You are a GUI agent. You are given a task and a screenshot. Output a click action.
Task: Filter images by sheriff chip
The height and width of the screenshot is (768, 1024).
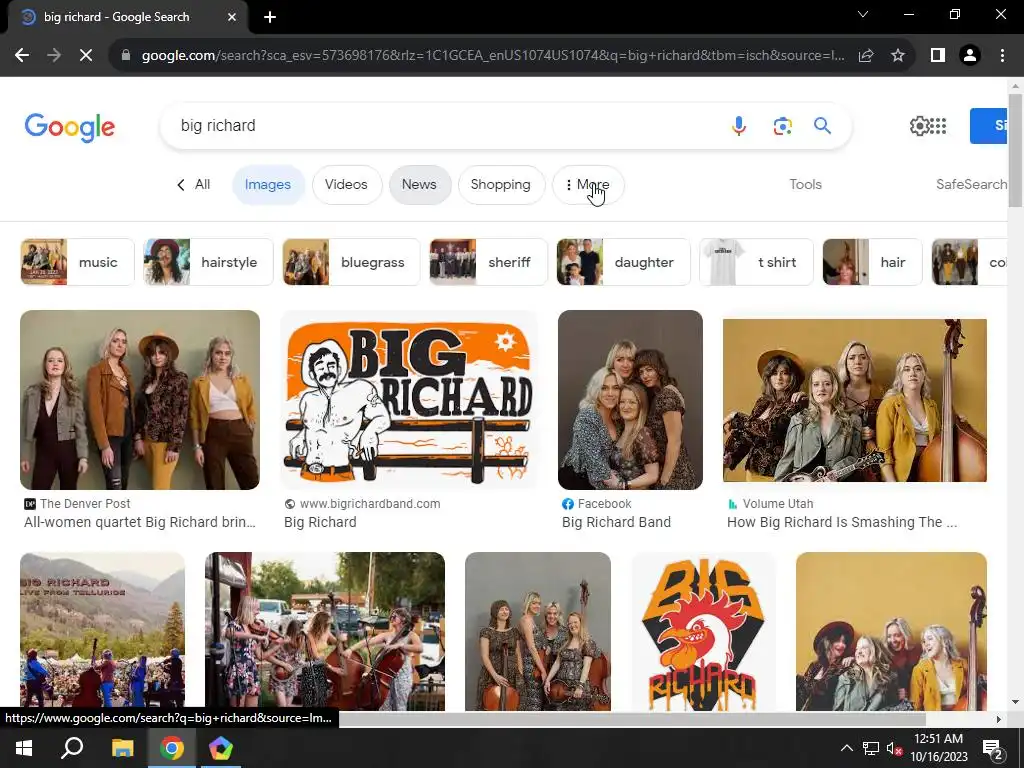(488, 262)
